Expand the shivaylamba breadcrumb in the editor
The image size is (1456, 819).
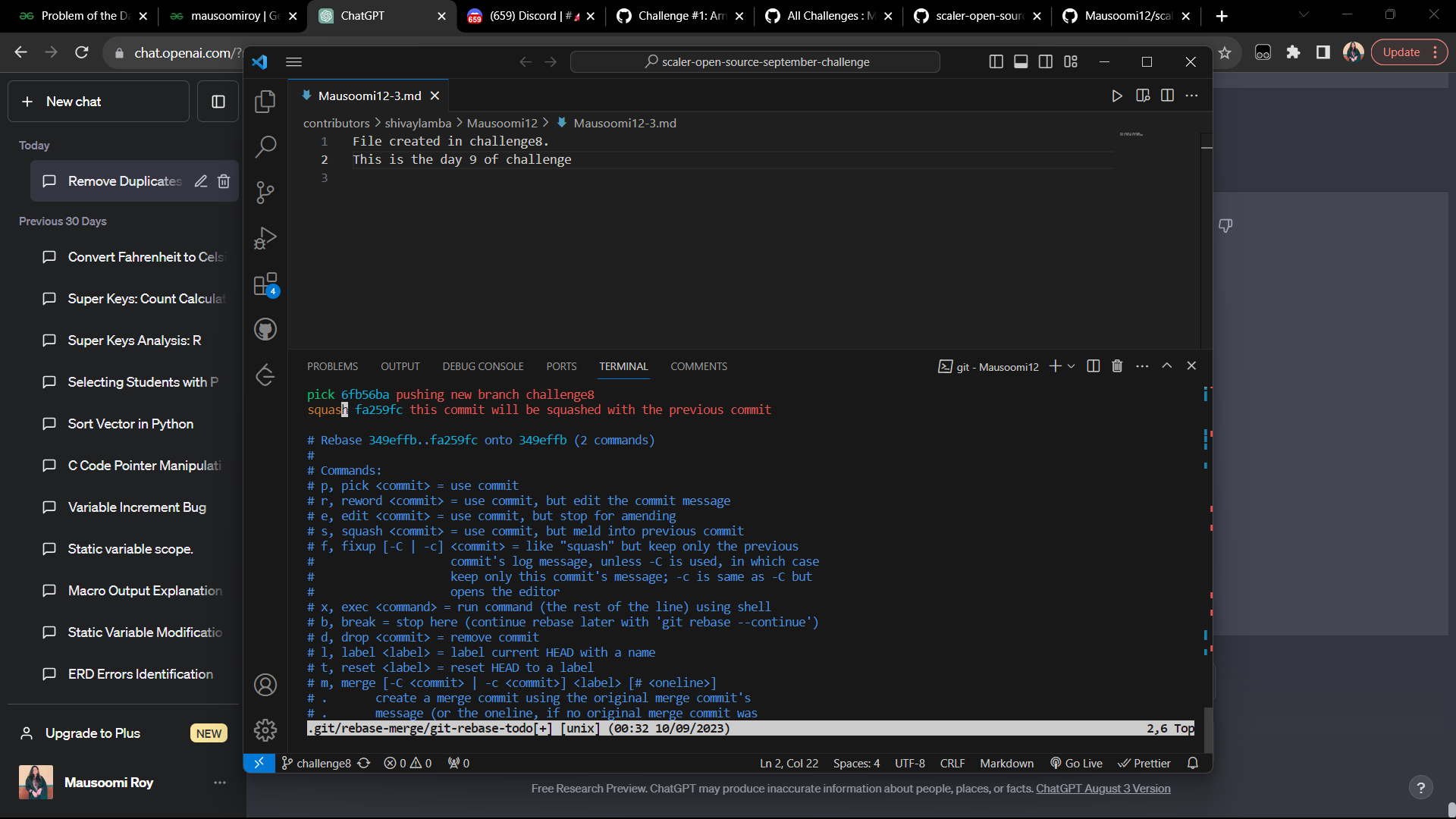[417, 123]
